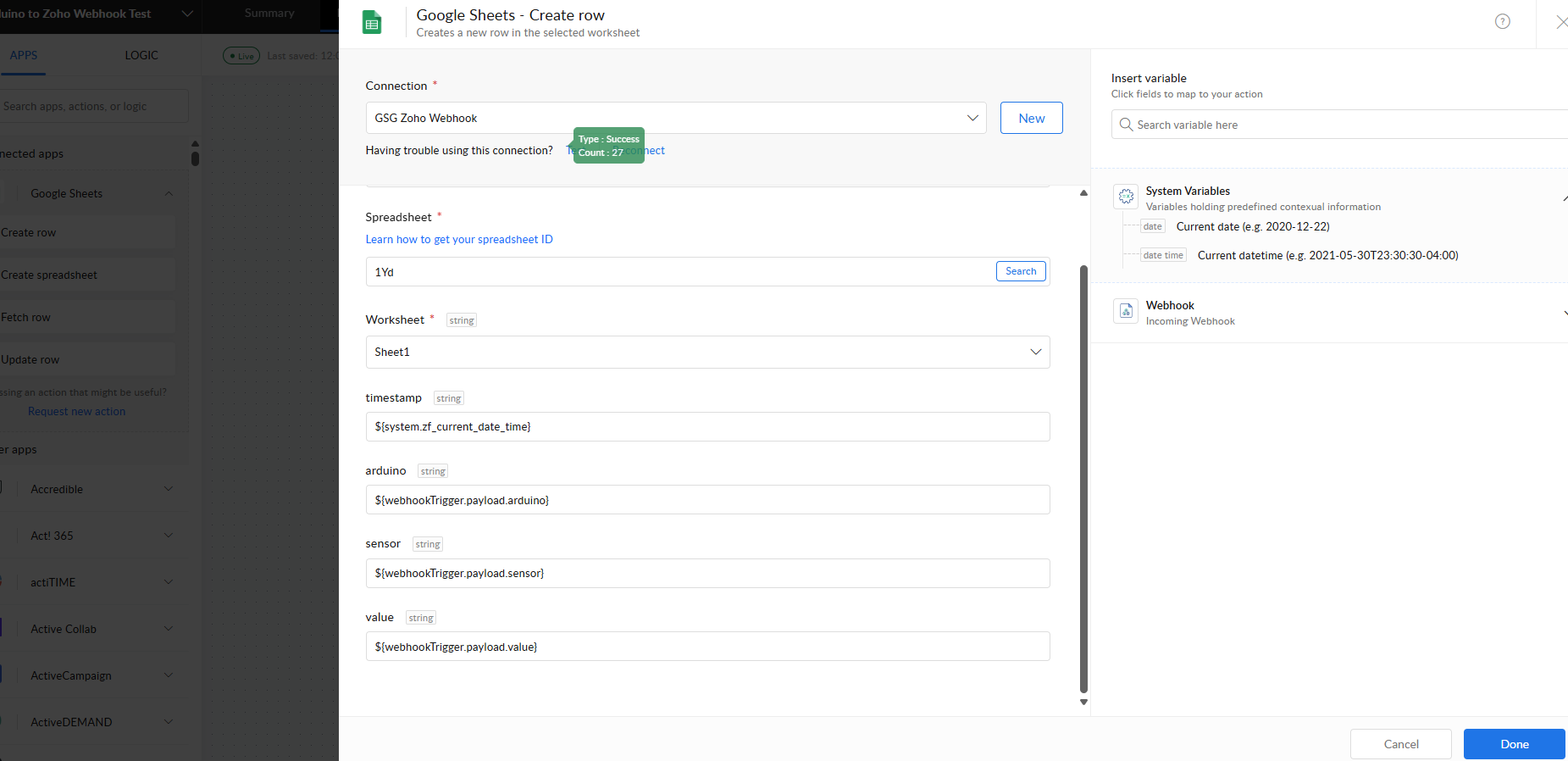Click the New connection button

click(x=1031, y=118)
